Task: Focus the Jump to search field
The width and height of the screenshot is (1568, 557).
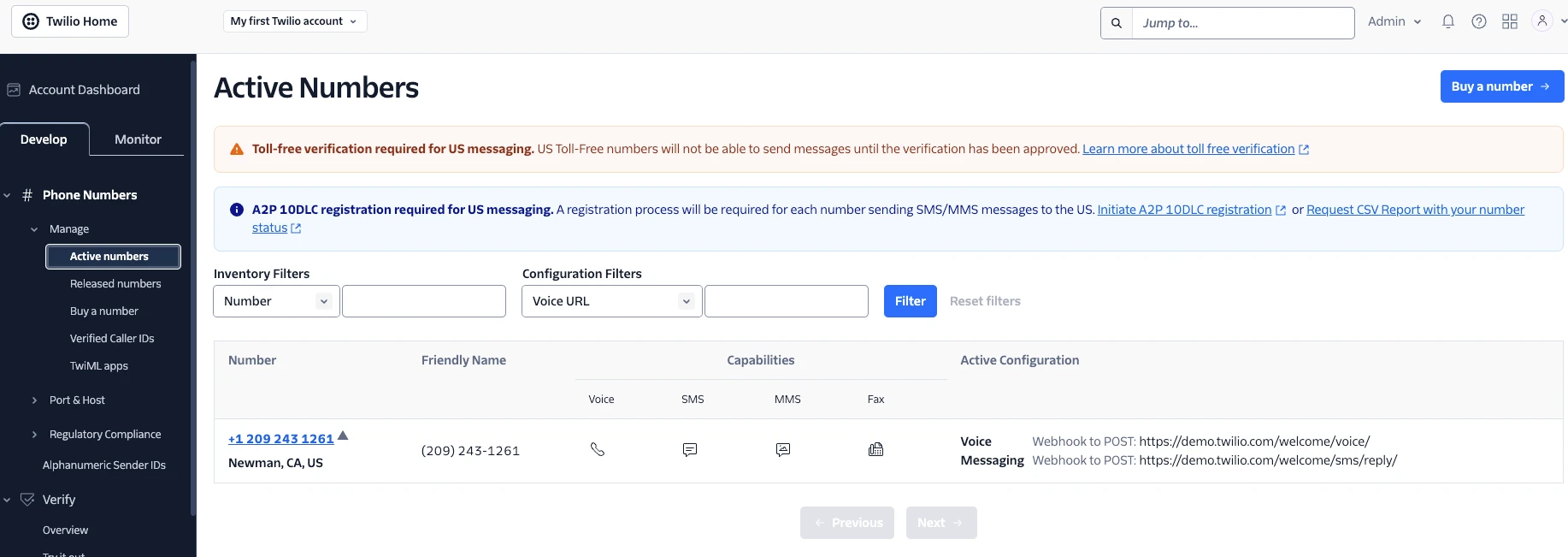Action: pos(1243,23)
